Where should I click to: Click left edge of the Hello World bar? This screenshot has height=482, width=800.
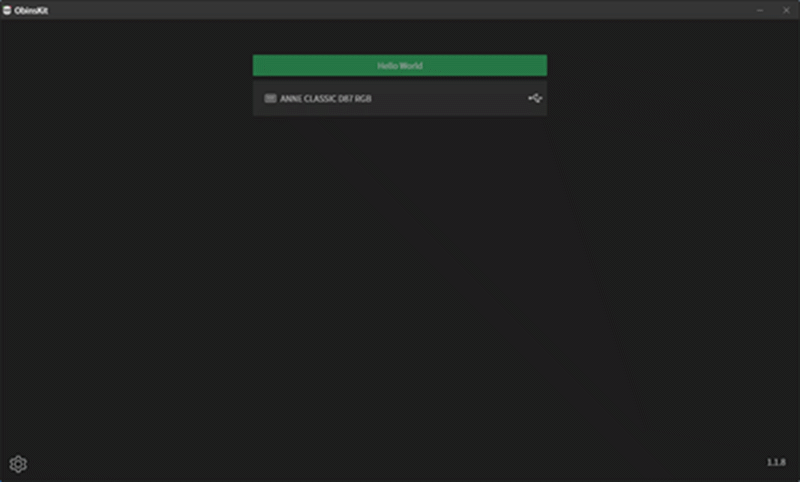pyautogui.click(x=258, y=65)
